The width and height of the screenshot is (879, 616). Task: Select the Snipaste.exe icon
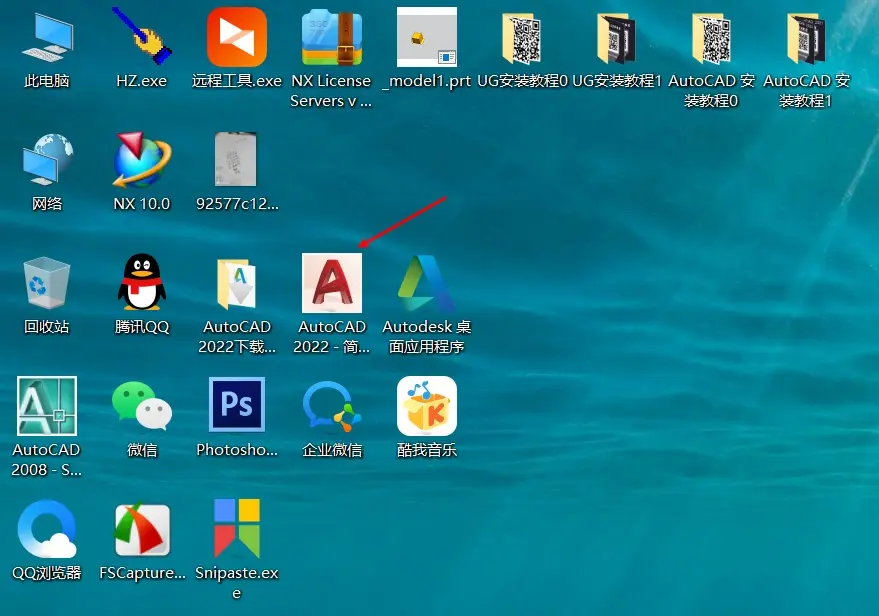point(237,529)
